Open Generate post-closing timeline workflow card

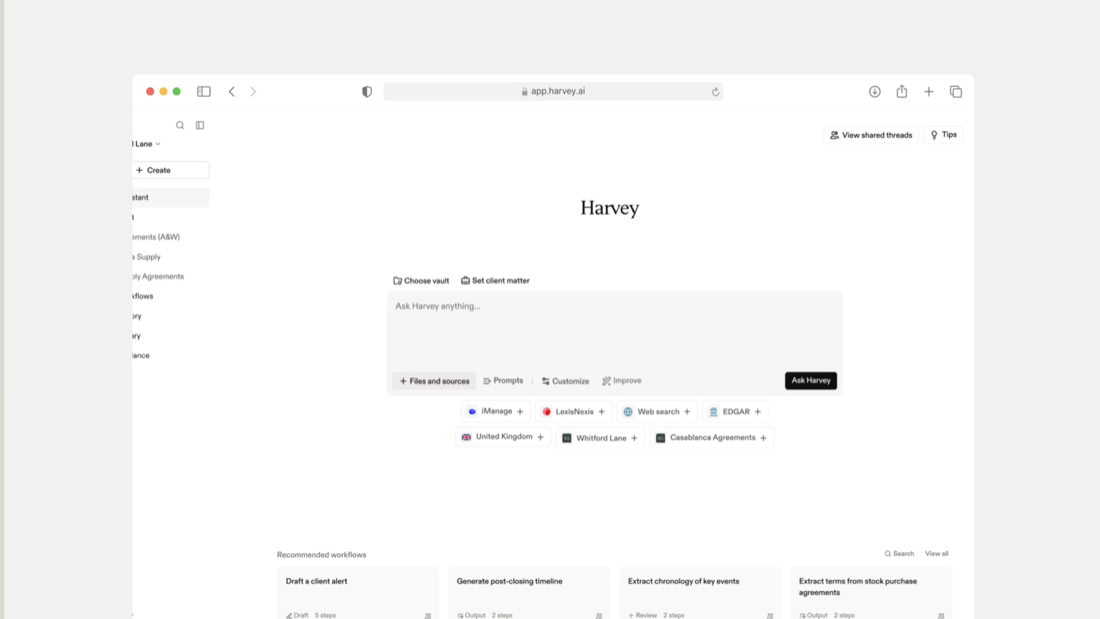point(529,593)
